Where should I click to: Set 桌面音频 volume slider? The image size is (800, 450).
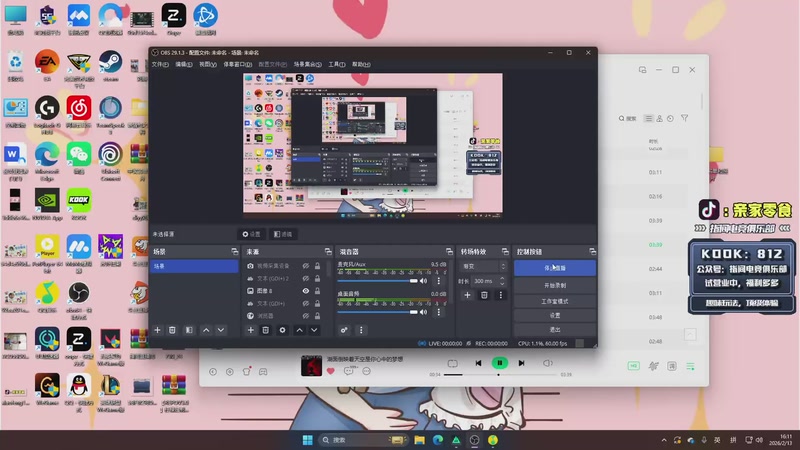[x=378, y=312]
